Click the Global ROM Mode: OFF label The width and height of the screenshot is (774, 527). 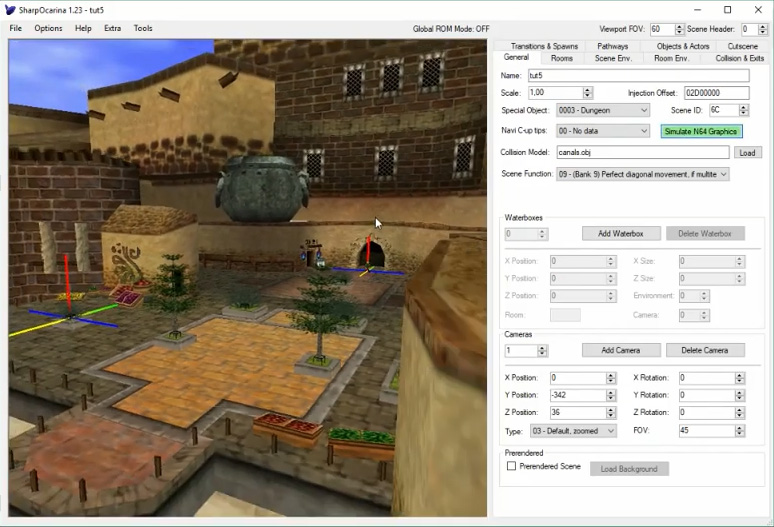pyautogui.click(x=451, y=29)
